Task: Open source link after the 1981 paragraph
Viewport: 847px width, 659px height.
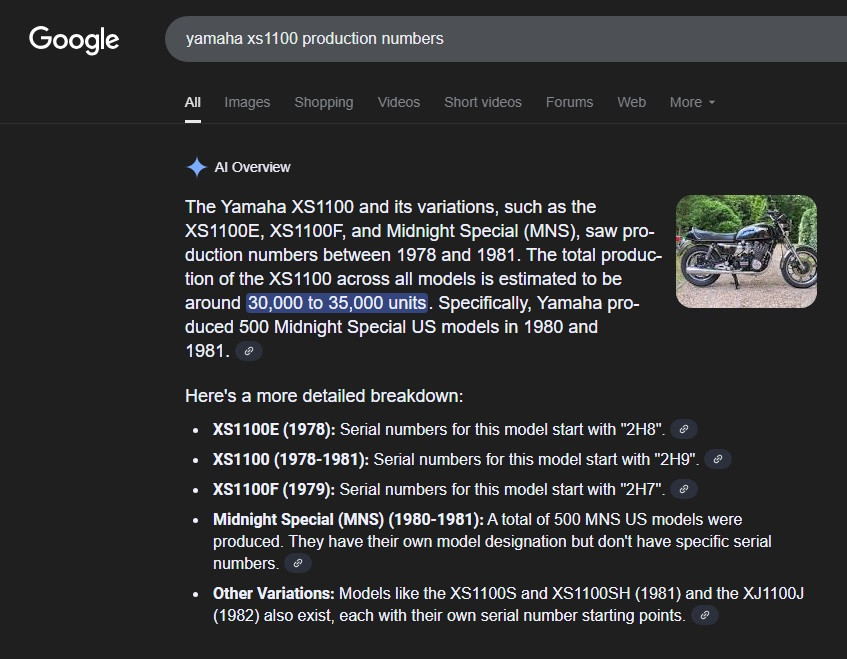Action: [x=248, y=351]
